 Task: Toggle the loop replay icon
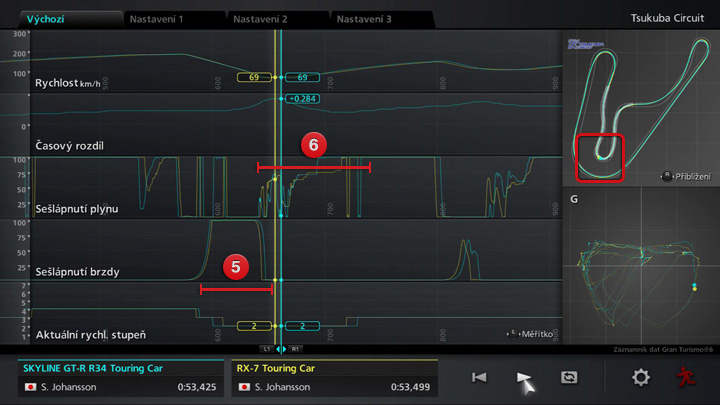click(x=569, y=377)
